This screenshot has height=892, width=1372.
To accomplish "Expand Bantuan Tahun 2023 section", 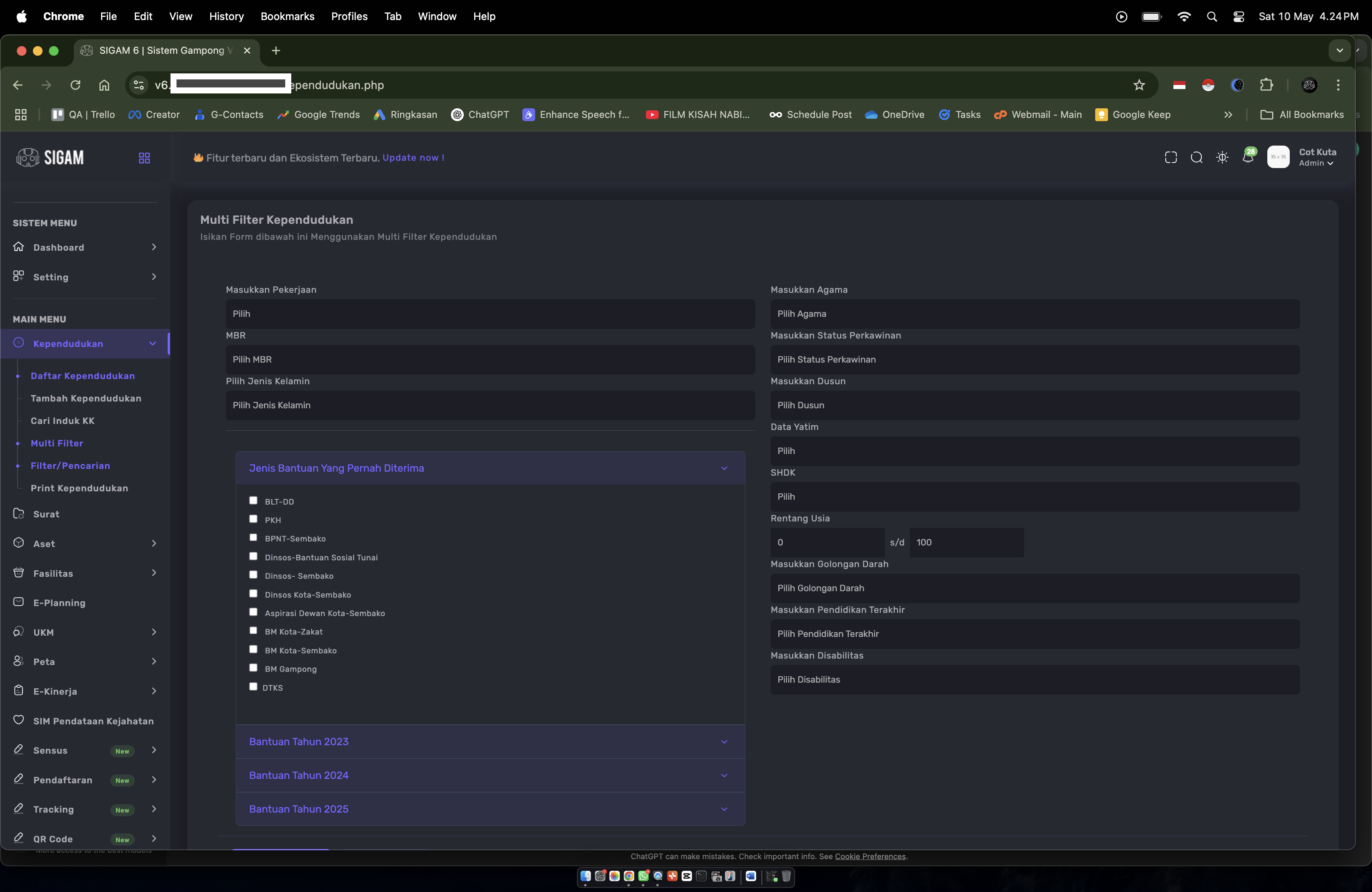I will coord(490,741).
